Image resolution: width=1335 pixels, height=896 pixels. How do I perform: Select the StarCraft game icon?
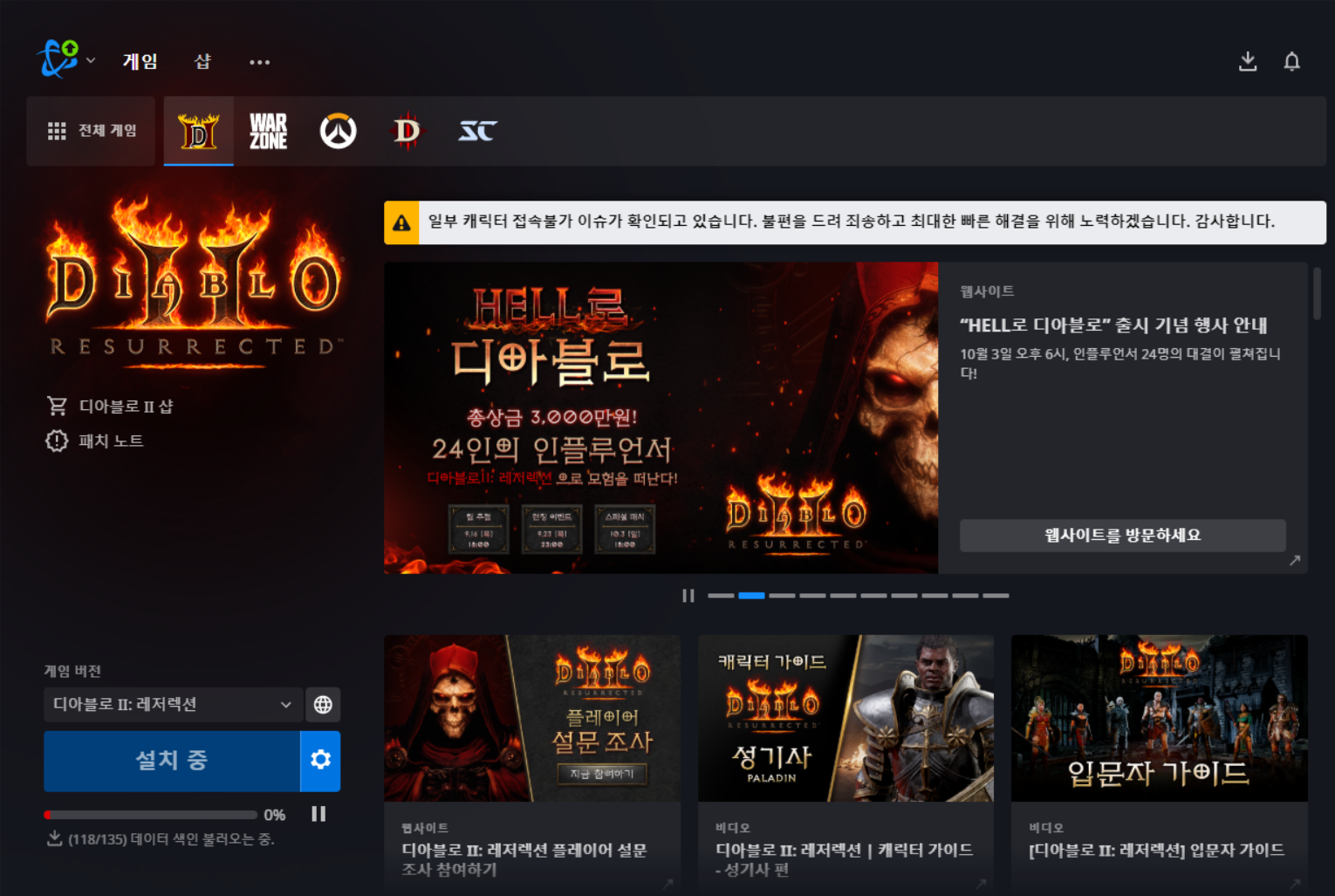477,131
